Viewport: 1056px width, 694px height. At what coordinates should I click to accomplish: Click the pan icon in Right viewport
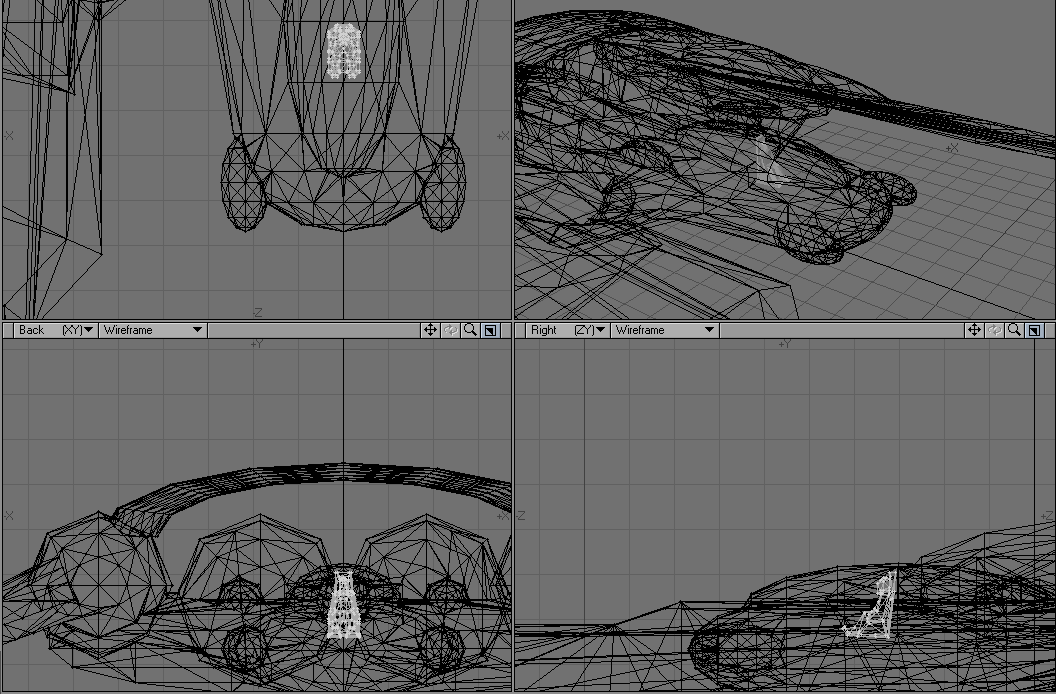[974, 330]
